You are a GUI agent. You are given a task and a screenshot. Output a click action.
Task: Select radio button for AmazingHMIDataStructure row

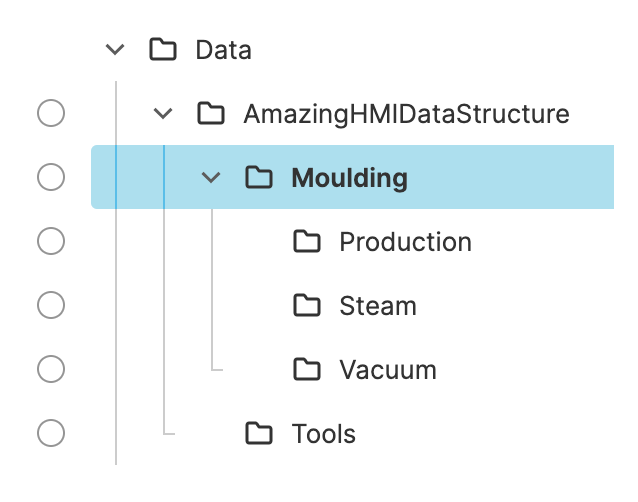pyautogui.click(x=51, y=113)
